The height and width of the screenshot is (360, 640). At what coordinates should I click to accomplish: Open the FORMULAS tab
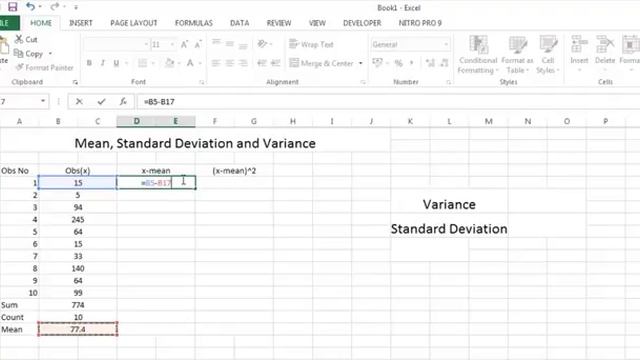(x=194, y=23)
